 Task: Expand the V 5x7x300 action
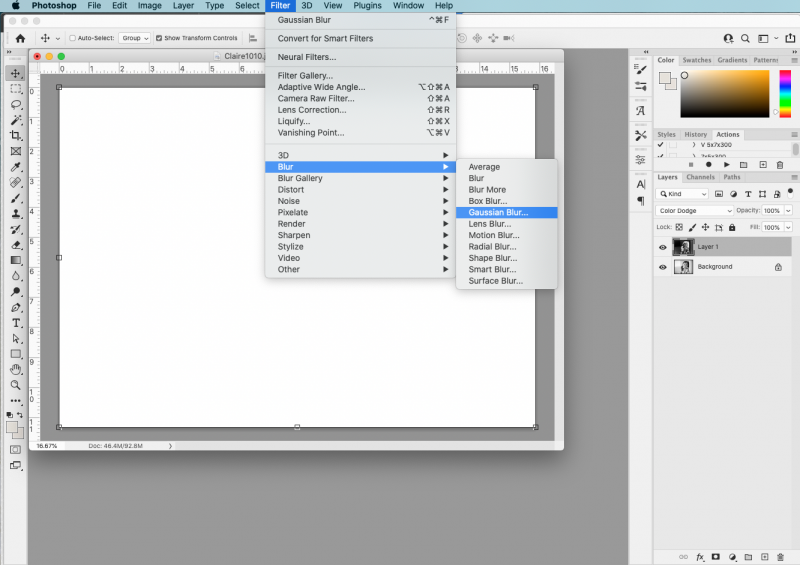point(693,145)
